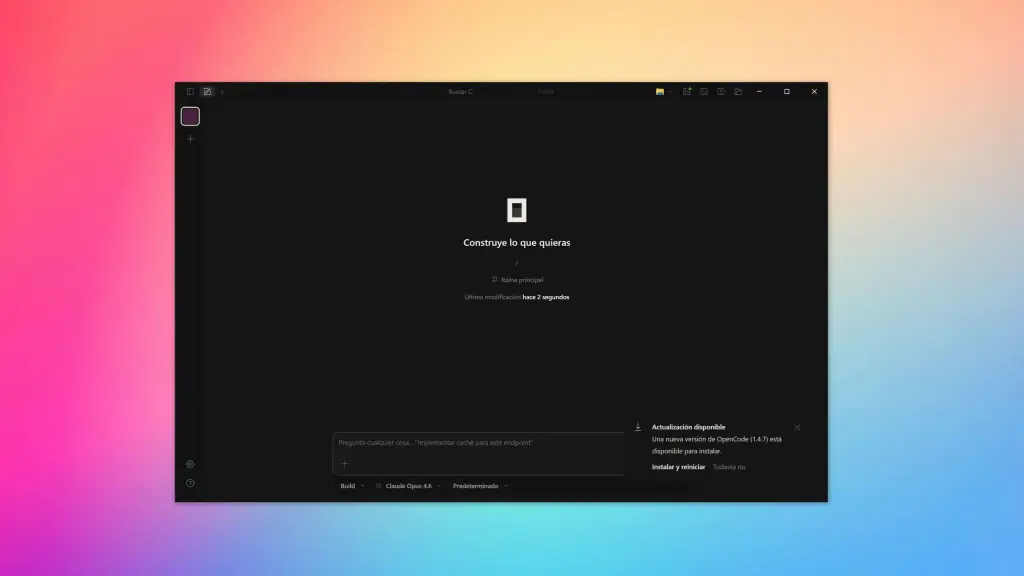Screen dimensions: 1024x576
Task: Click the plus icon inside the prompt box
Action: (x=344, y=465)
